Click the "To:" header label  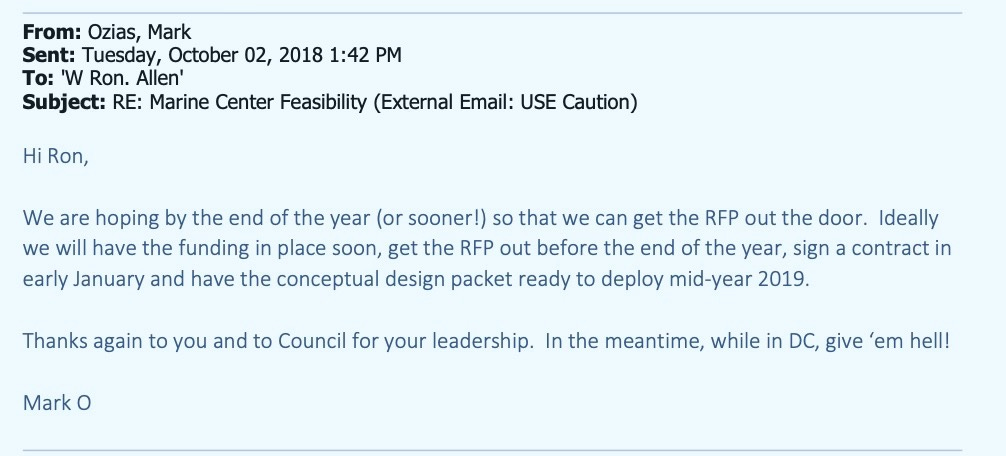pyautogui.click(x=38, y=78)
